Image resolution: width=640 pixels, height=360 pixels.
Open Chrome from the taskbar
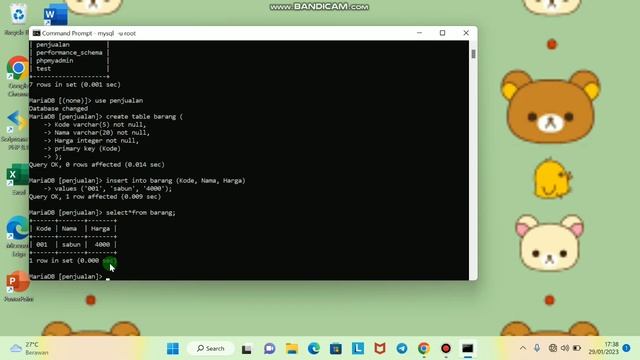point(424,349)
